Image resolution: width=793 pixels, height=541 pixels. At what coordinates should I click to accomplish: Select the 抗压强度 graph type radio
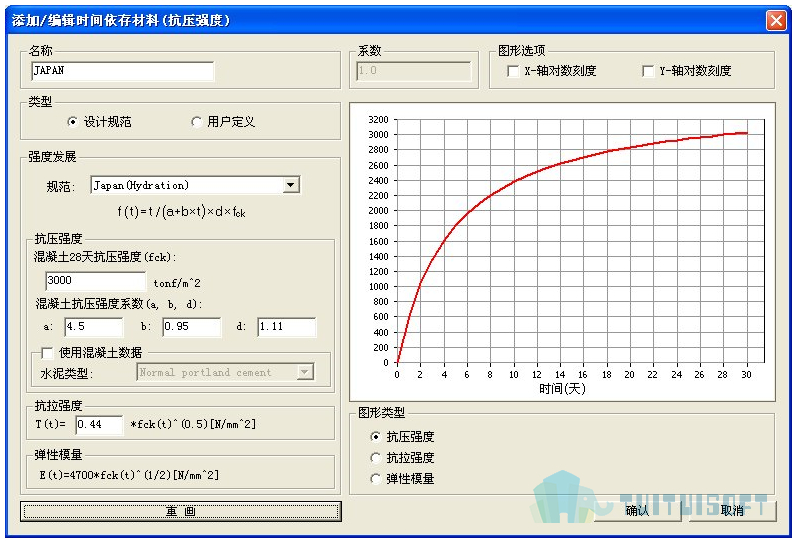click(x=376, y=436)
